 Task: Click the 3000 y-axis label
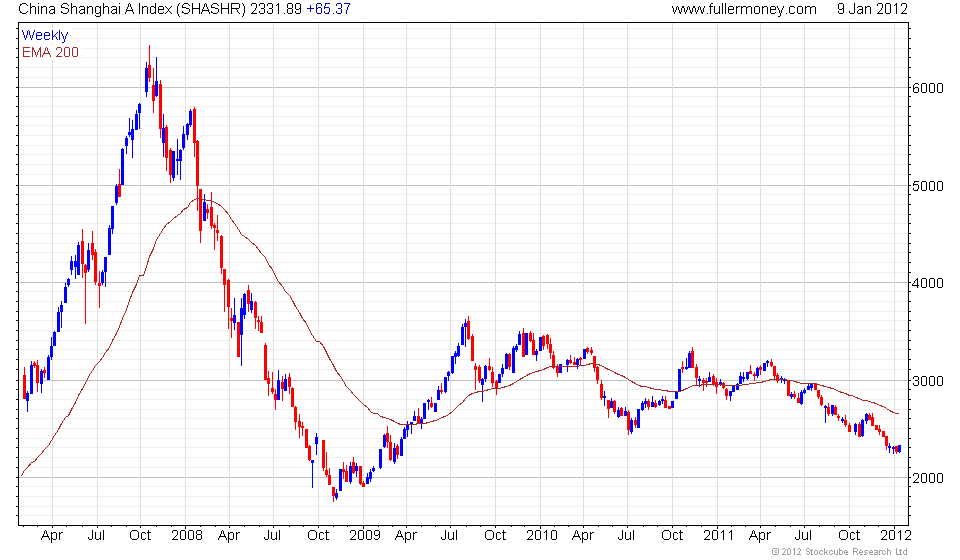[928, 381]
